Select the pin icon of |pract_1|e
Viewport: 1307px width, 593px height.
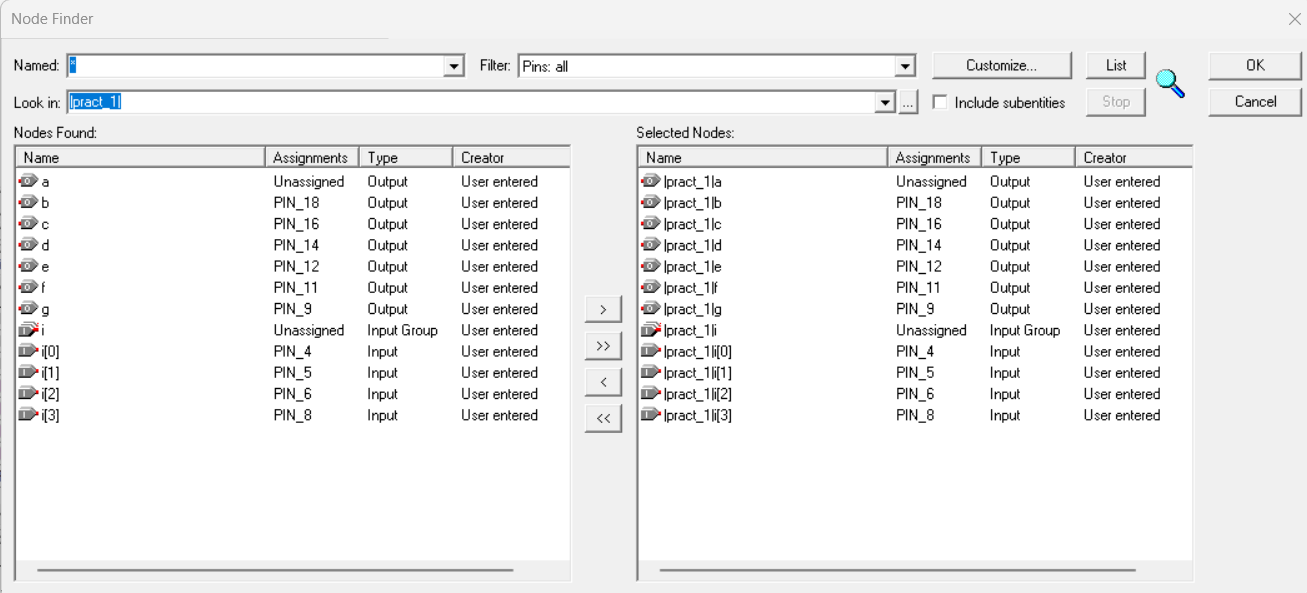[651, 267]
